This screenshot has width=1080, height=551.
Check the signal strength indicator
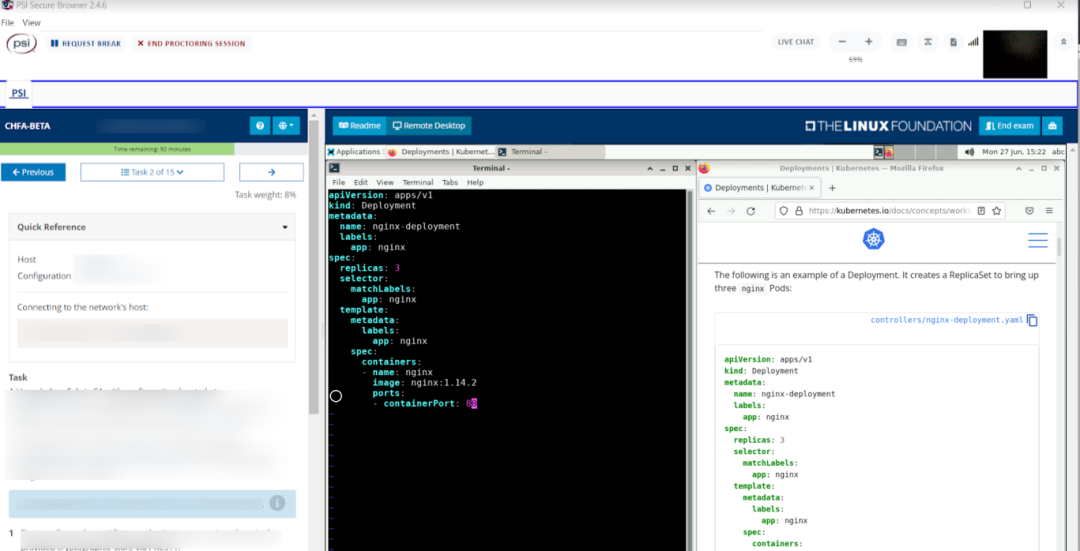coord(973,42)
